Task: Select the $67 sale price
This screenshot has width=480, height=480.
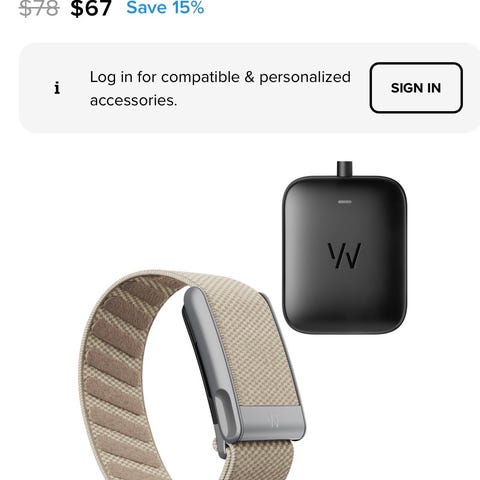Action: 91,8
